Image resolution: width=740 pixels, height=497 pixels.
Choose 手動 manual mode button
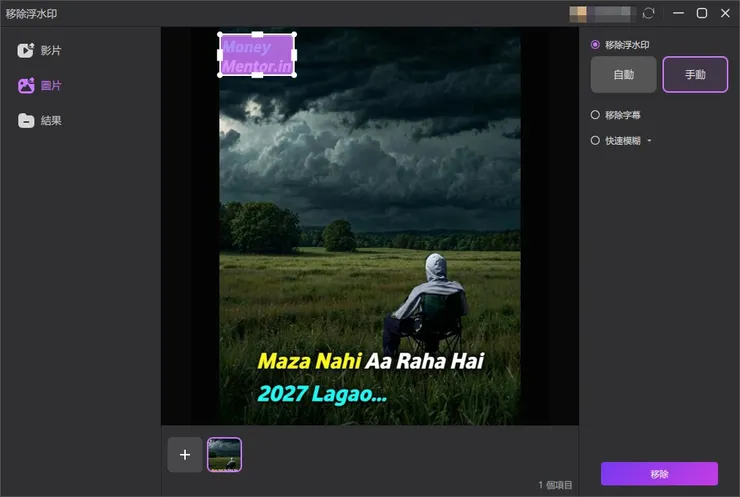(695, 75)
